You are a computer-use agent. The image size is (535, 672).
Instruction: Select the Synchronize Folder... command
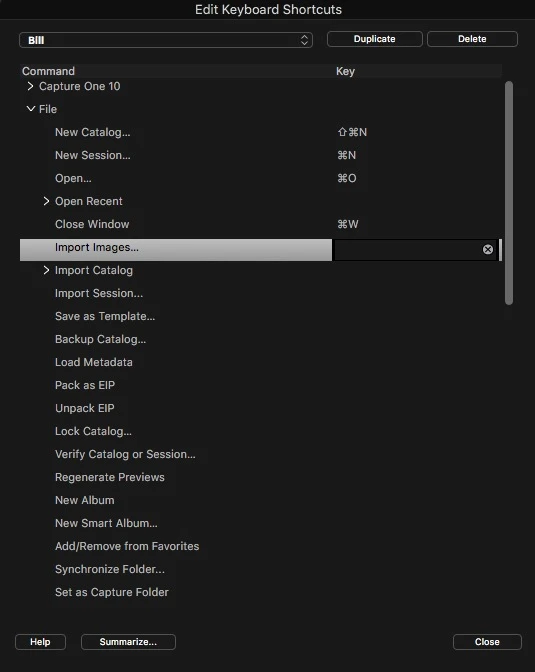(110, 569)
